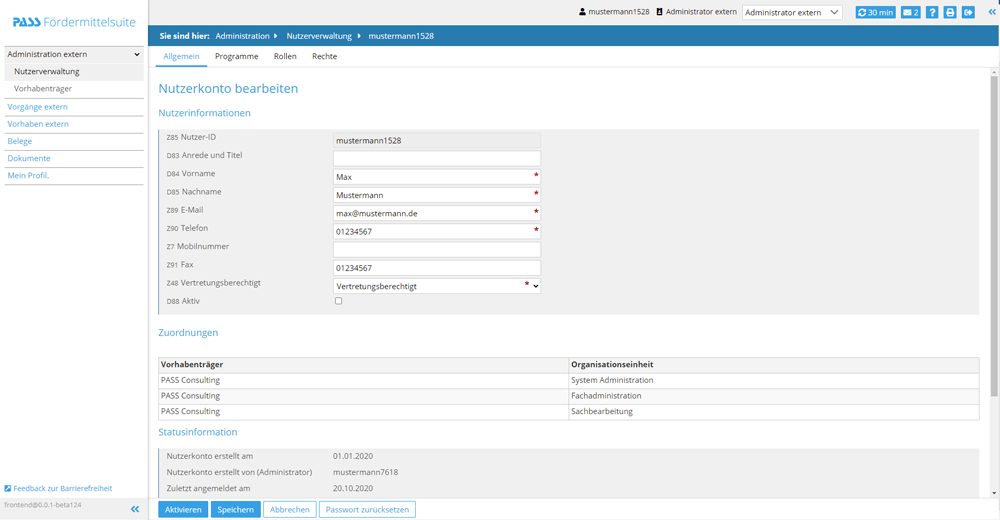Click the Passwort zurücksetzen button

[x=367, y=509]
